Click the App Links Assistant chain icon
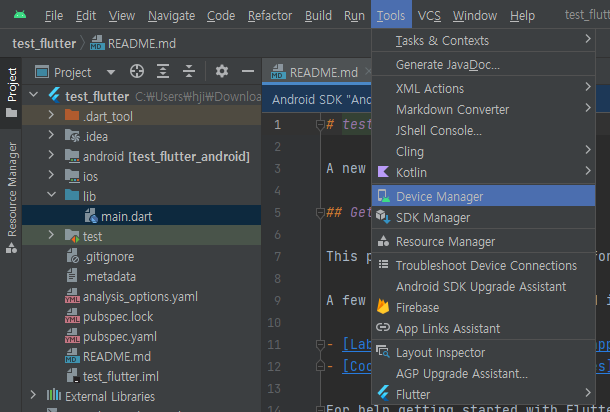 (x=383, y=328)
